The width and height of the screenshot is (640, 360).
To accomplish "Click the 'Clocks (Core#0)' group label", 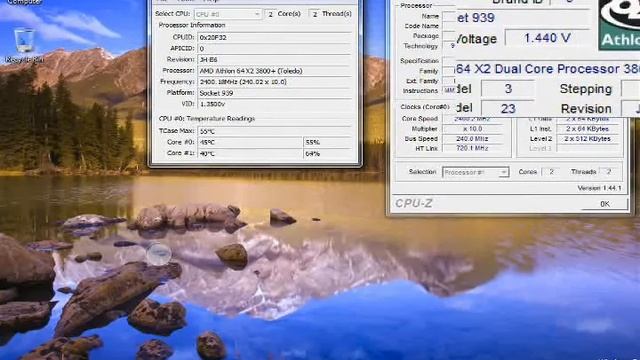I will 425,107.
